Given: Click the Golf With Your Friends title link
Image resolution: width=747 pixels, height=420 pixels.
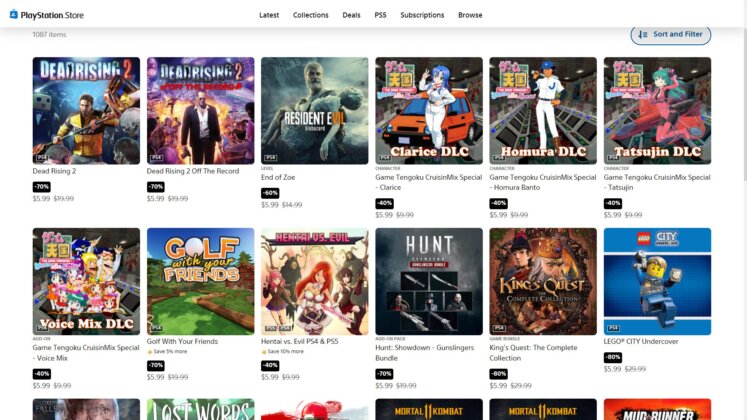Looking at the screenshot, I should pyautogui.click(x=182, y=341).
